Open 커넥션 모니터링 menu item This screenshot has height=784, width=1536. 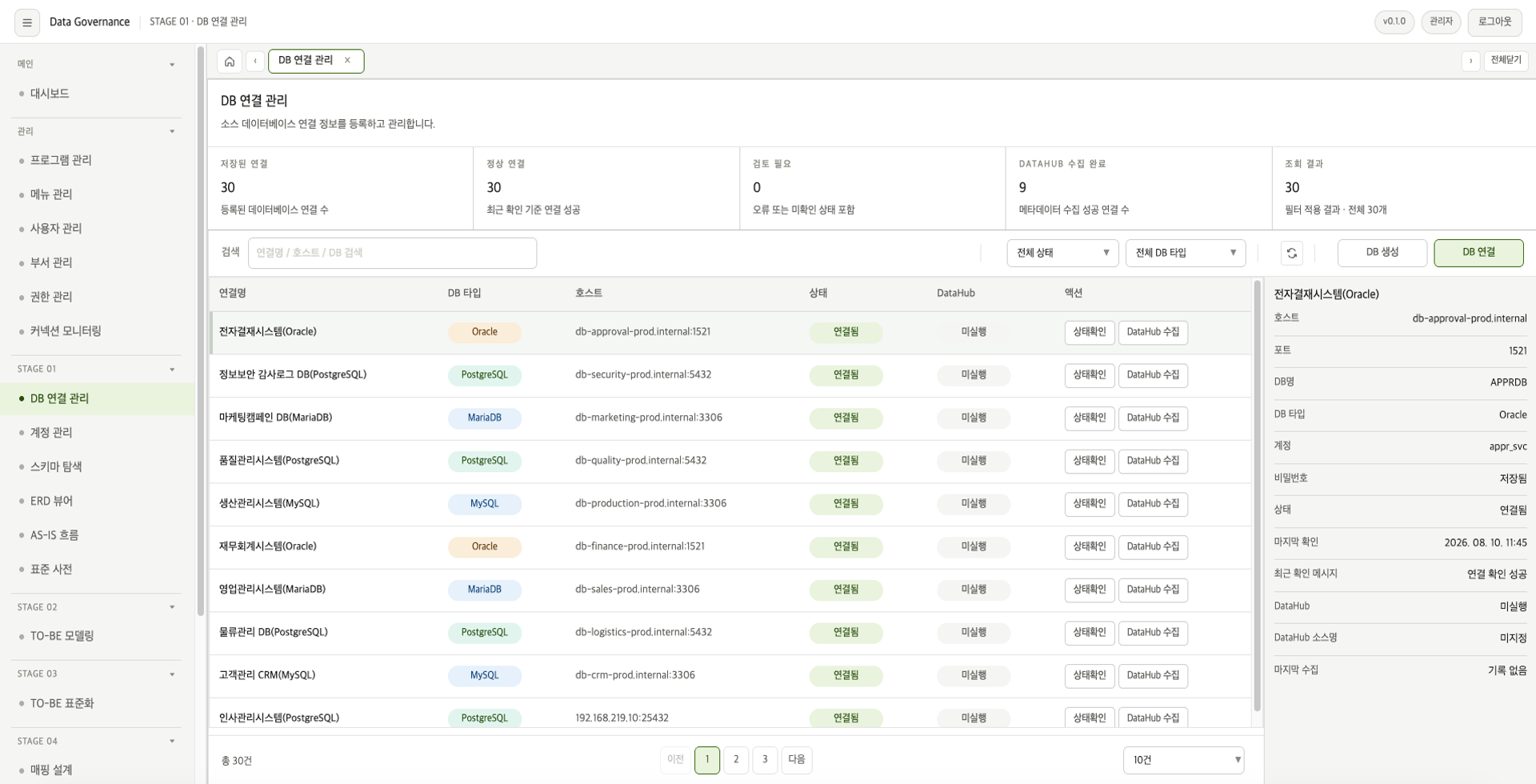98,331
